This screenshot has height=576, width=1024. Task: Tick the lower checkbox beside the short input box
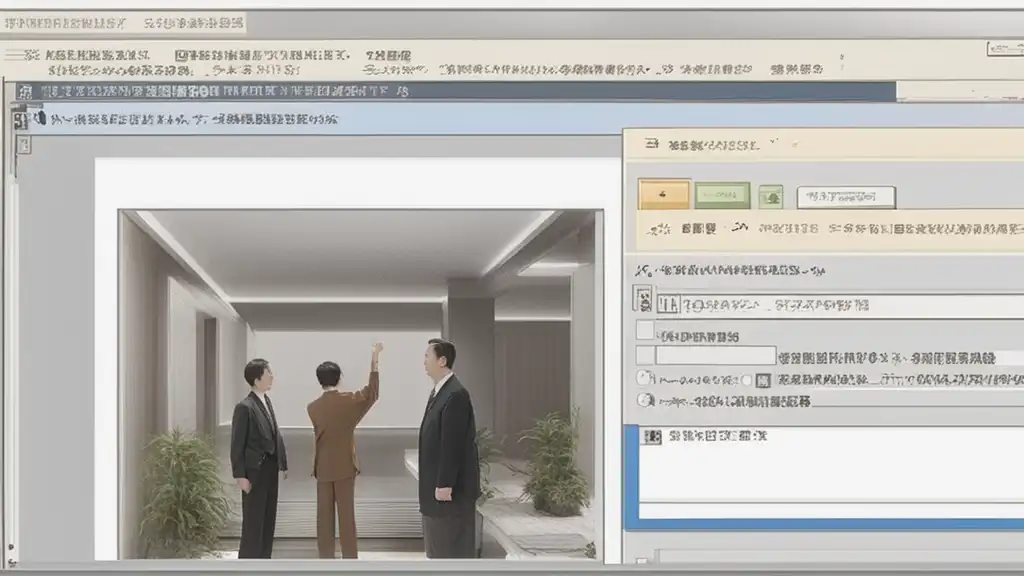645,355
